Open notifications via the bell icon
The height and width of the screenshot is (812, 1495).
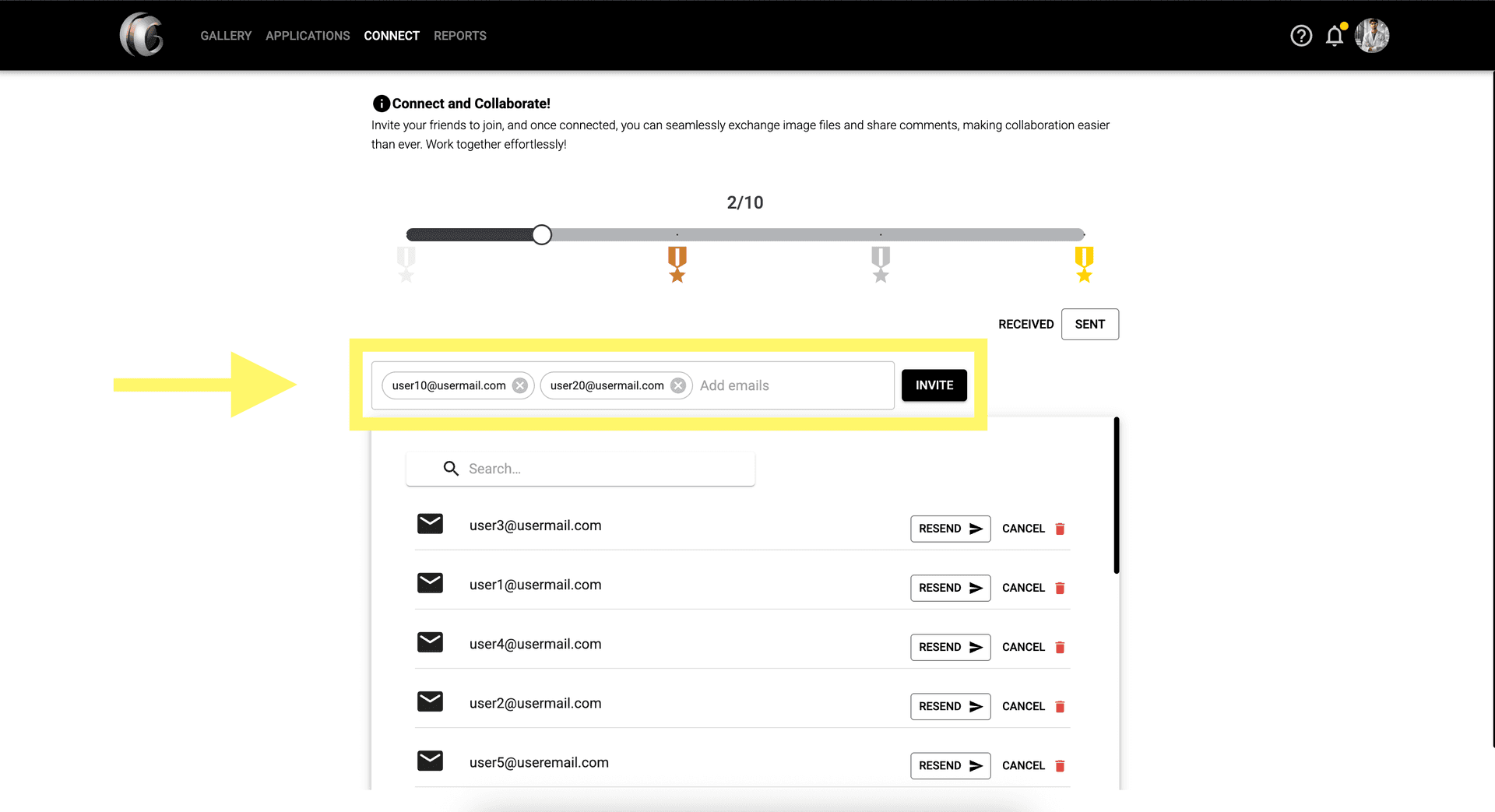point(1335,36)
